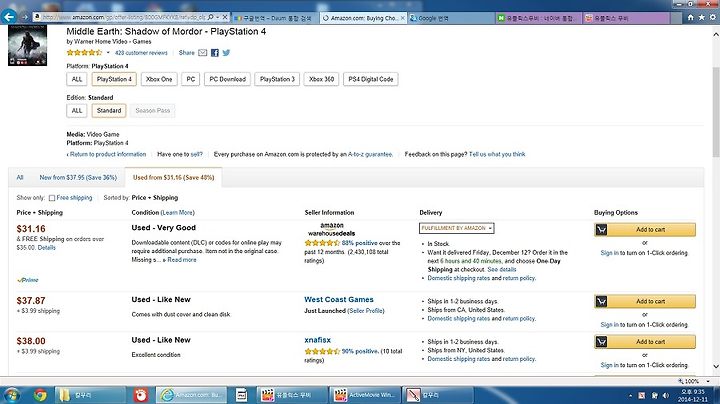Image resolution: width=720 pixels, height=404 pixels.
Task: Click the zoom 100% magnifier in status bar
Action: coord(681,381)
